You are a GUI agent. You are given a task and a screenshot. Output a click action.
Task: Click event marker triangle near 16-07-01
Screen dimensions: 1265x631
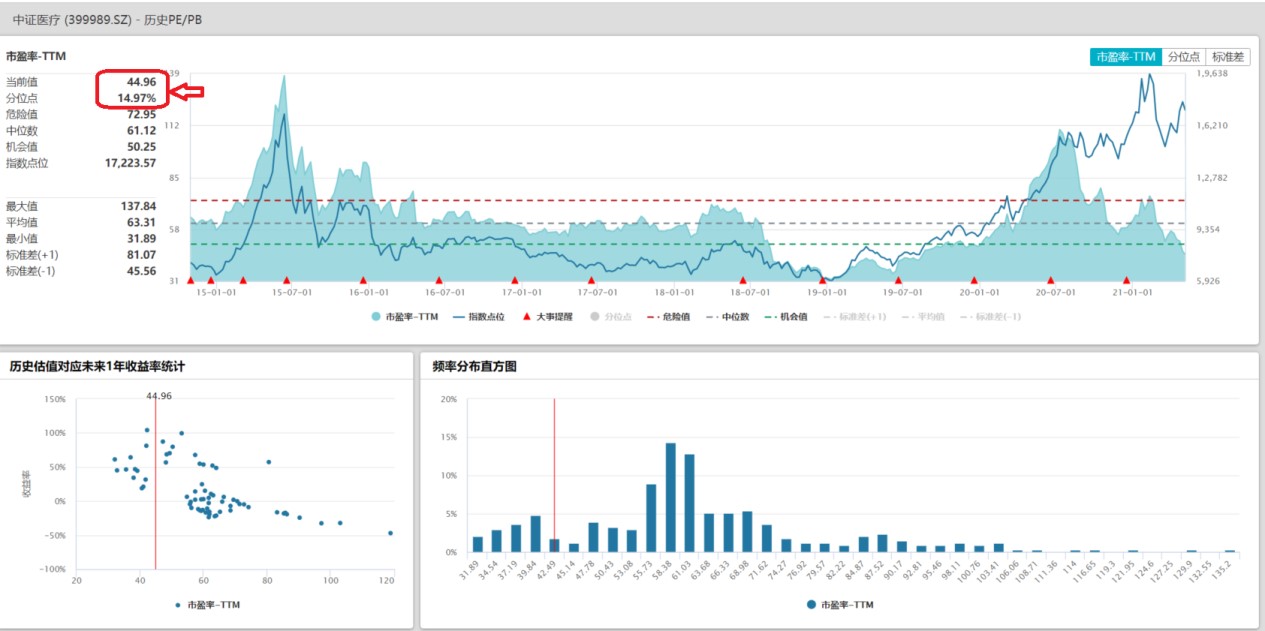click(439, 281)
